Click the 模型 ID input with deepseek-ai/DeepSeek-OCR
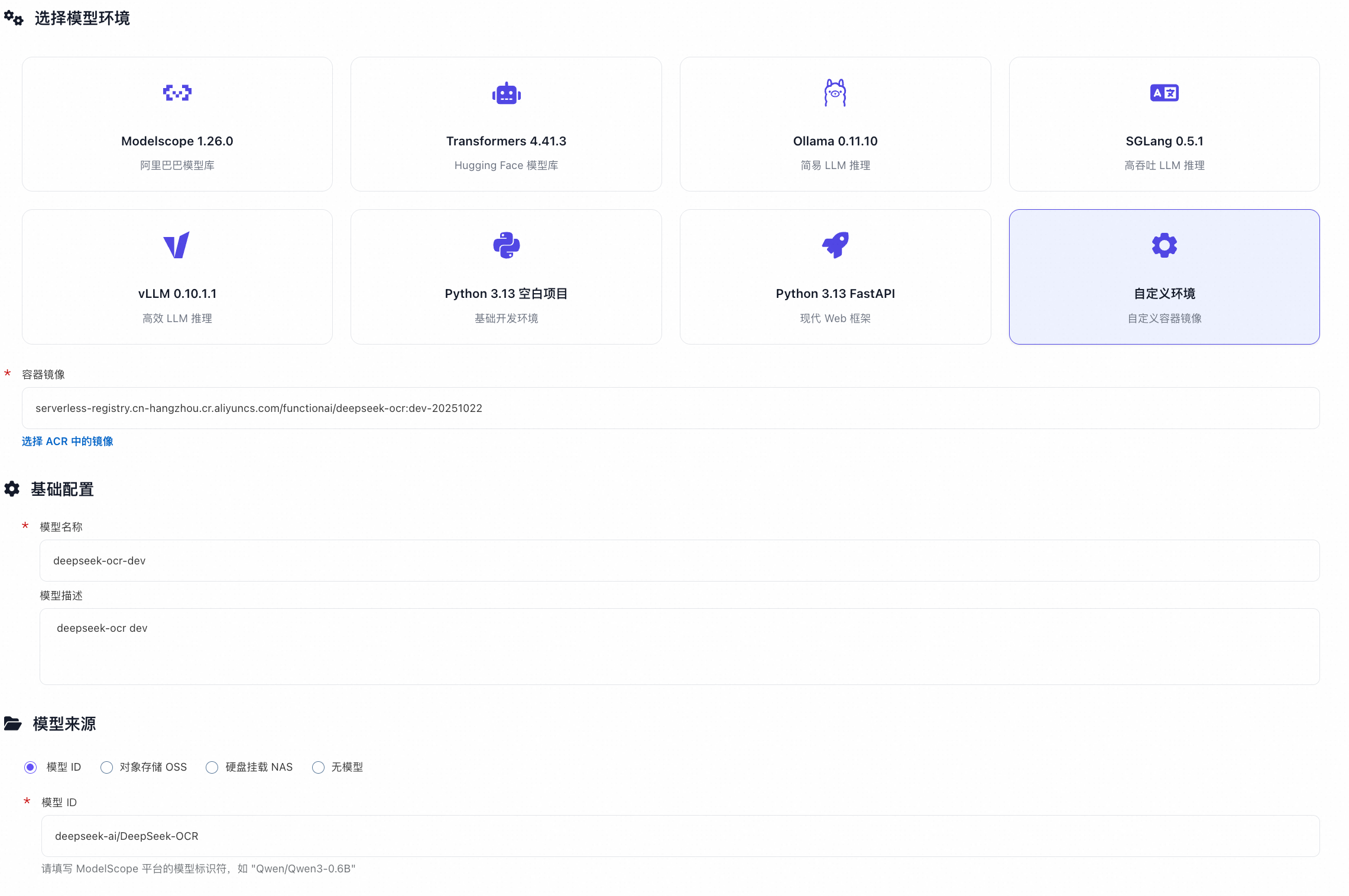Viewport: 1349px width, 896px height. pyautogui.click(x=680, y=836)
